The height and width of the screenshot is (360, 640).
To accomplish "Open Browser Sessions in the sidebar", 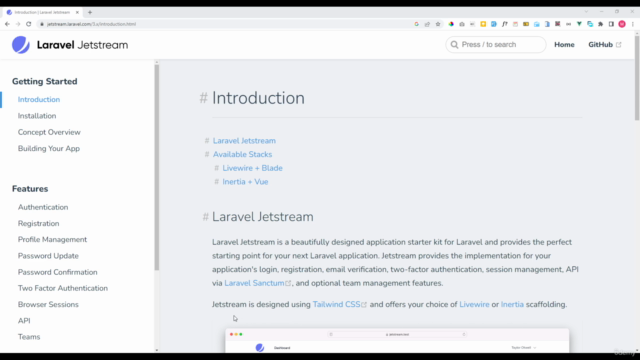I will 48,304.
